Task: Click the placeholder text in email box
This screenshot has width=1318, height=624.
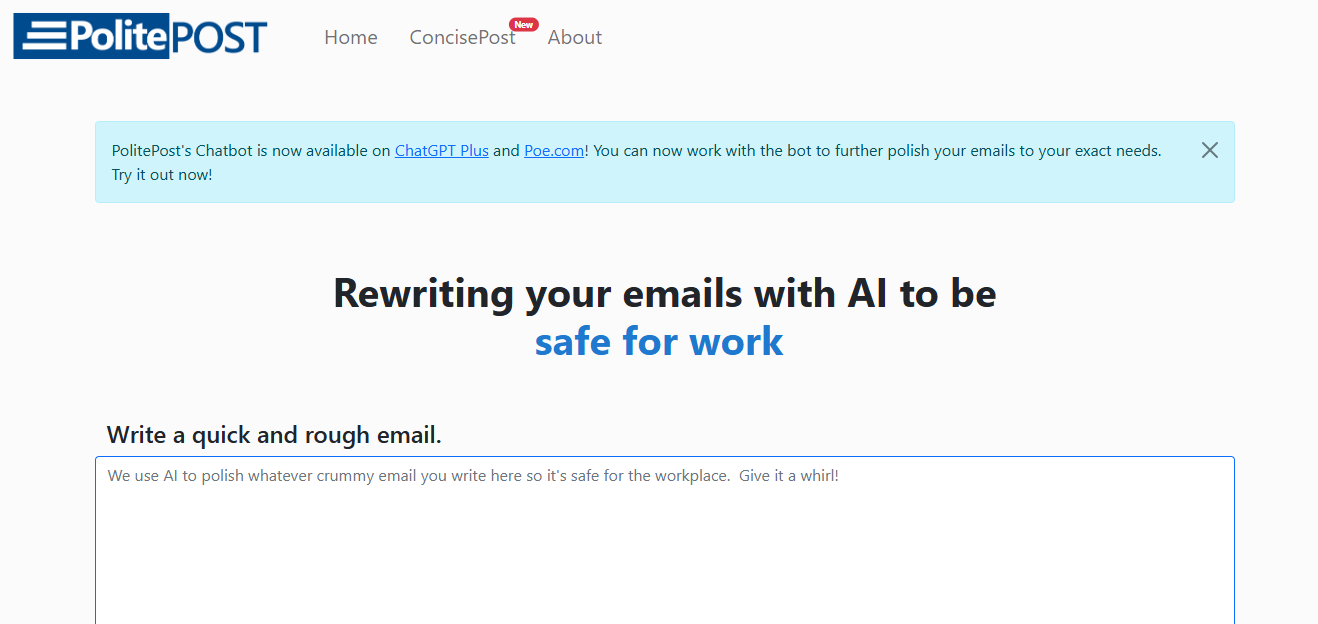Action: (x=473, y=476)
